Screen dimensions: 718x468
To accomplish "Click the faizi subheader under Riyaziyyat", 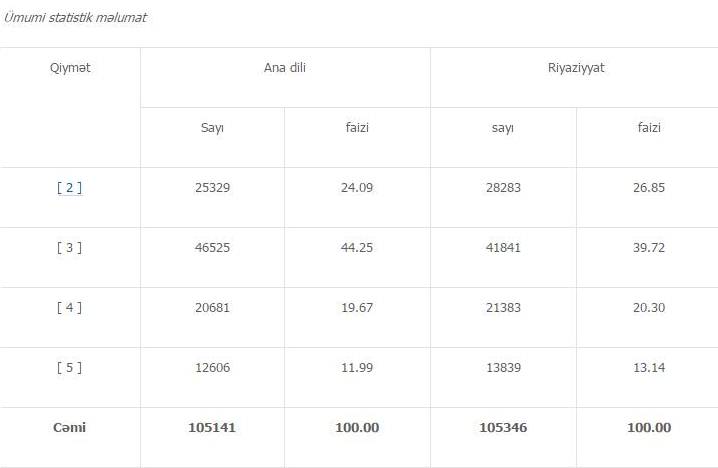I will 649,127.
